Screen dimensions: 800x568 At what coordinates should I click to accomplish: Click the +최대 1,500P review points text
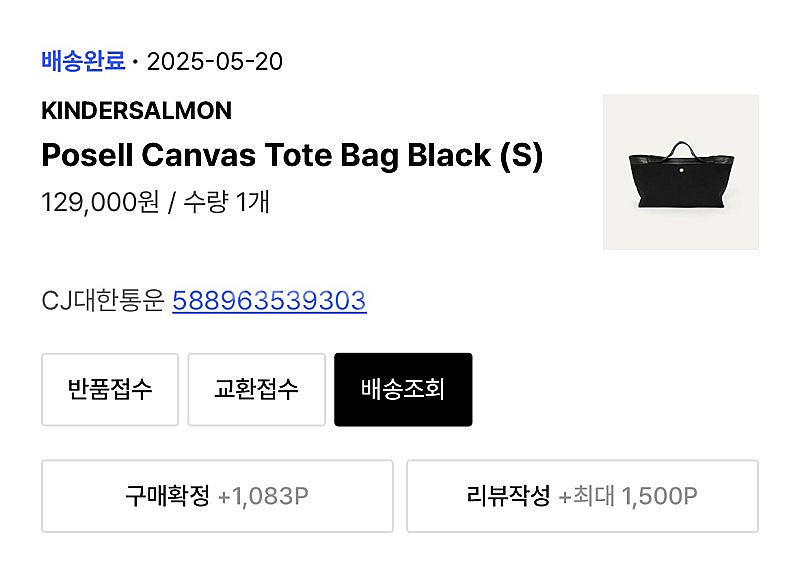point(628,496)
